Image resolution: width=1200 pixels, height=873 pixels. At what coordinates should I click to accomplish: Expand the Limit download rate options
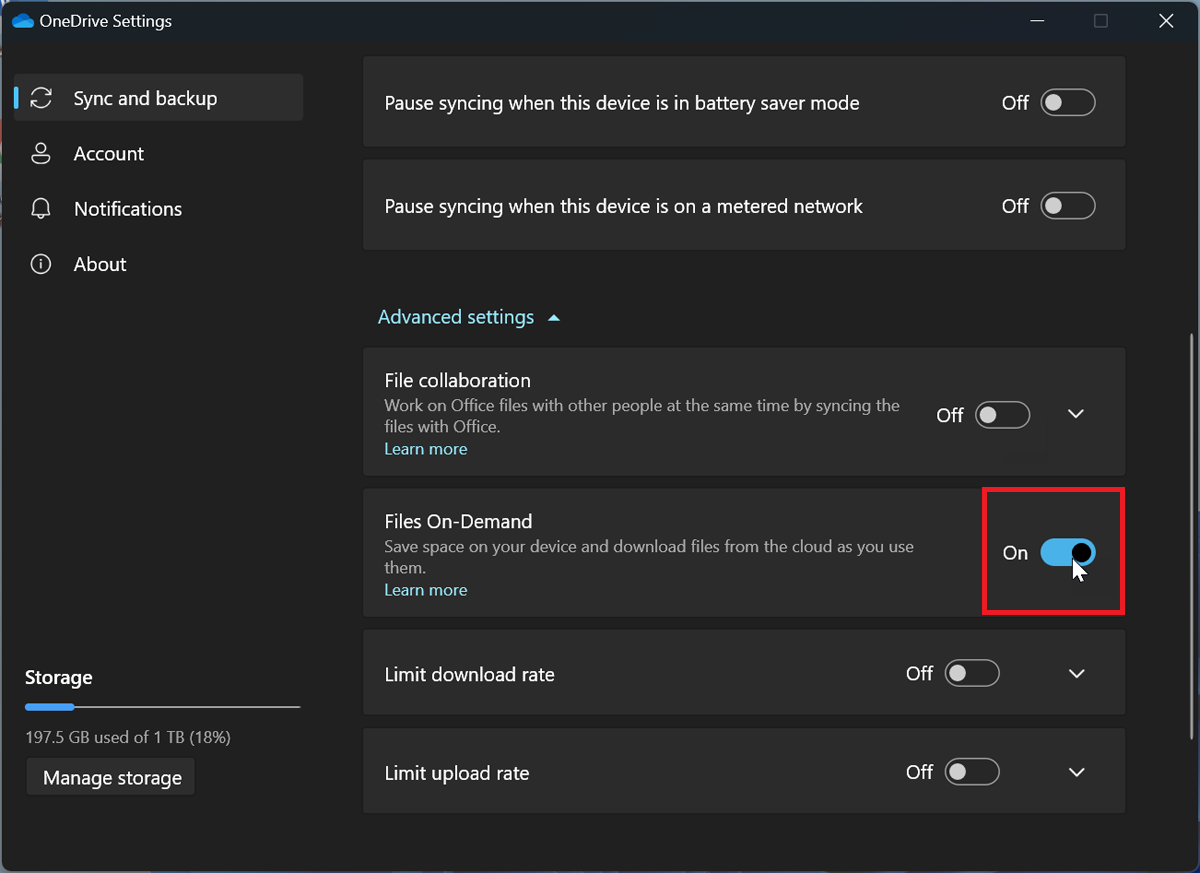(x=1077, y=673)
